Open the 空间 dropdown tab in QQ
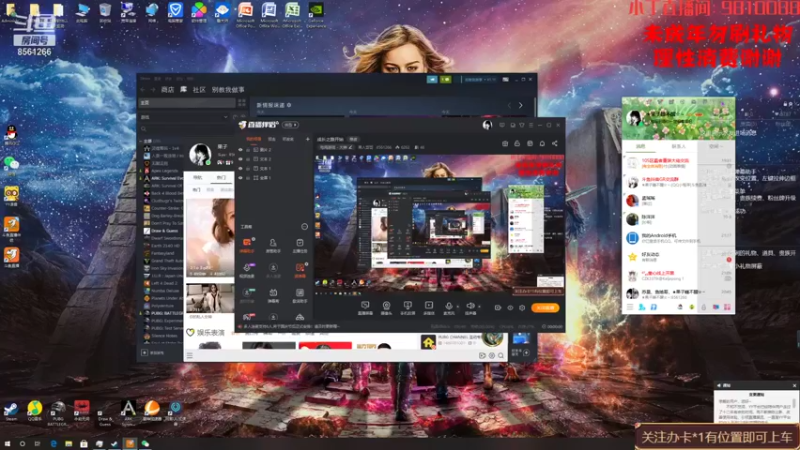Image resolution: width=800 pixels, height=450 pixels. 715,146
